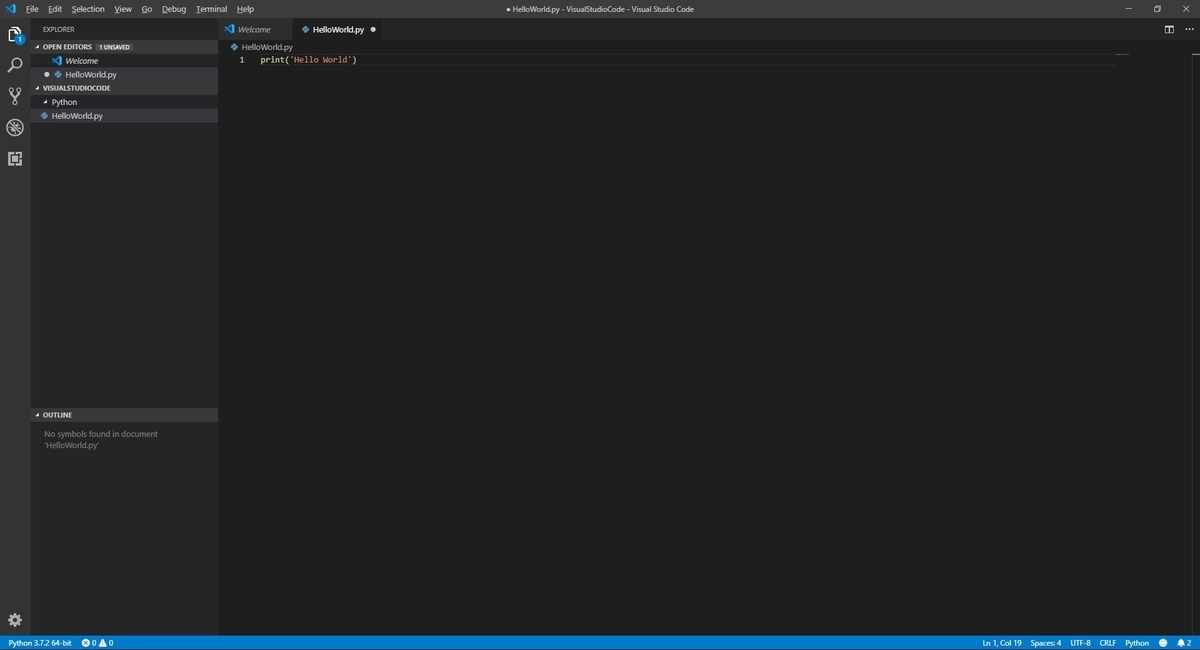Viewport: 1200px width, 650px height.
Task: Switch to the Welcome tab
Action: coord(255,29)
